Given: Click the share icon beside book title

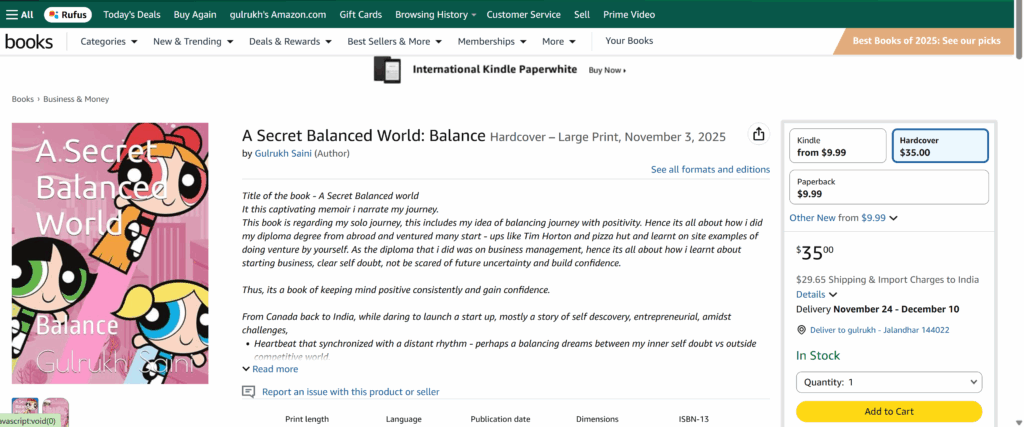Looking at the screenshot, I should click(758, 135).
